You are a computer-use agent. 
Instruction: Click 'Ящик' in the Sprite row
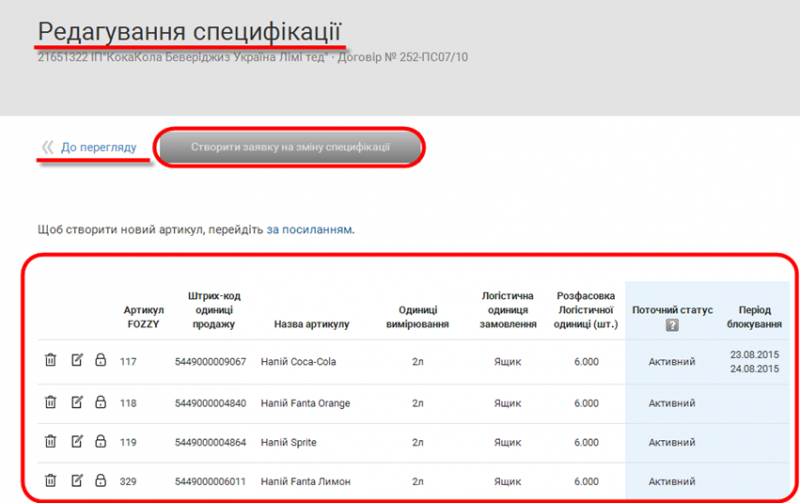coord(508,442)
